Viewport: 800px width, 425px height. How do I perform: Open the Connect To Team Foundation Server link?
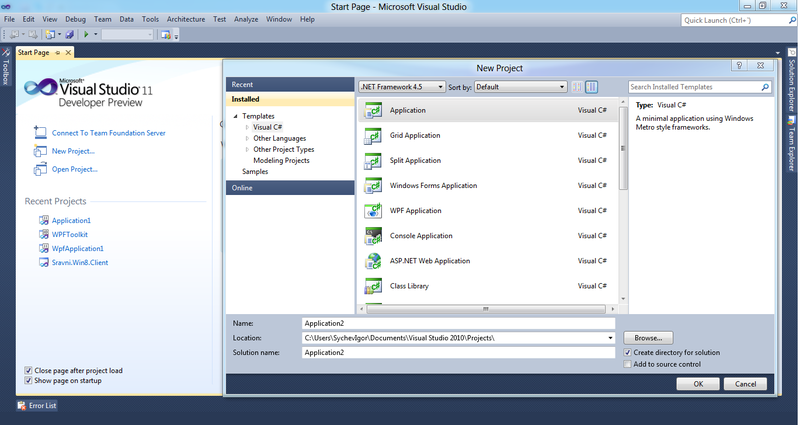point(109,133)
